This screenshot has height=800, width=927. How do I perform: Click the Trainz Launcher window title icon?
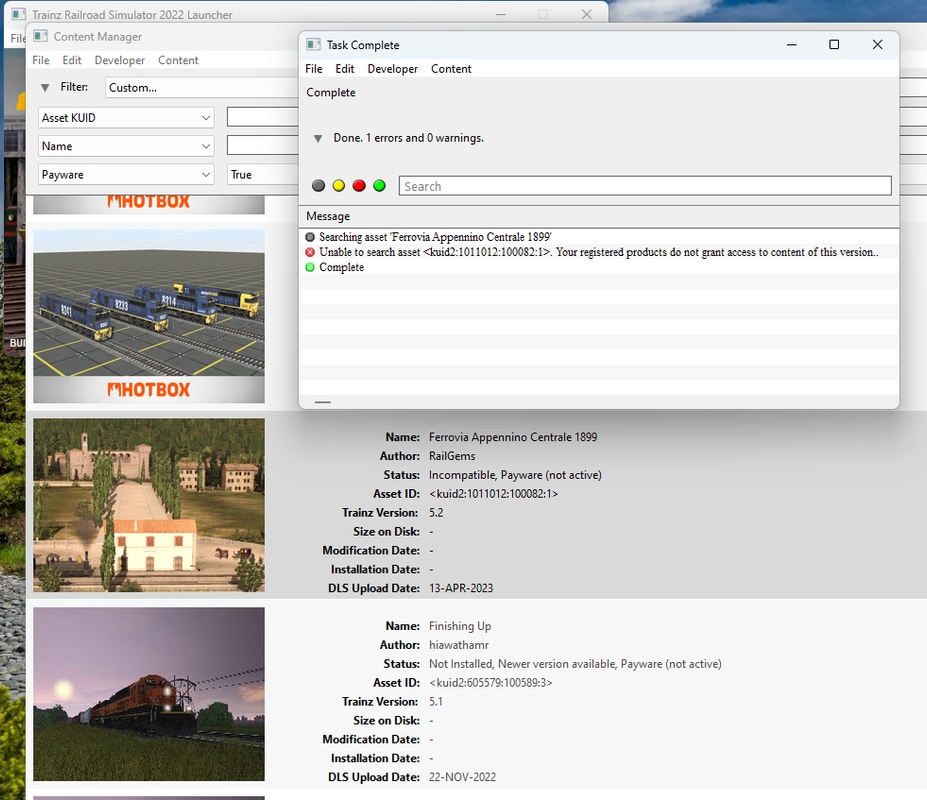(19, 14)
